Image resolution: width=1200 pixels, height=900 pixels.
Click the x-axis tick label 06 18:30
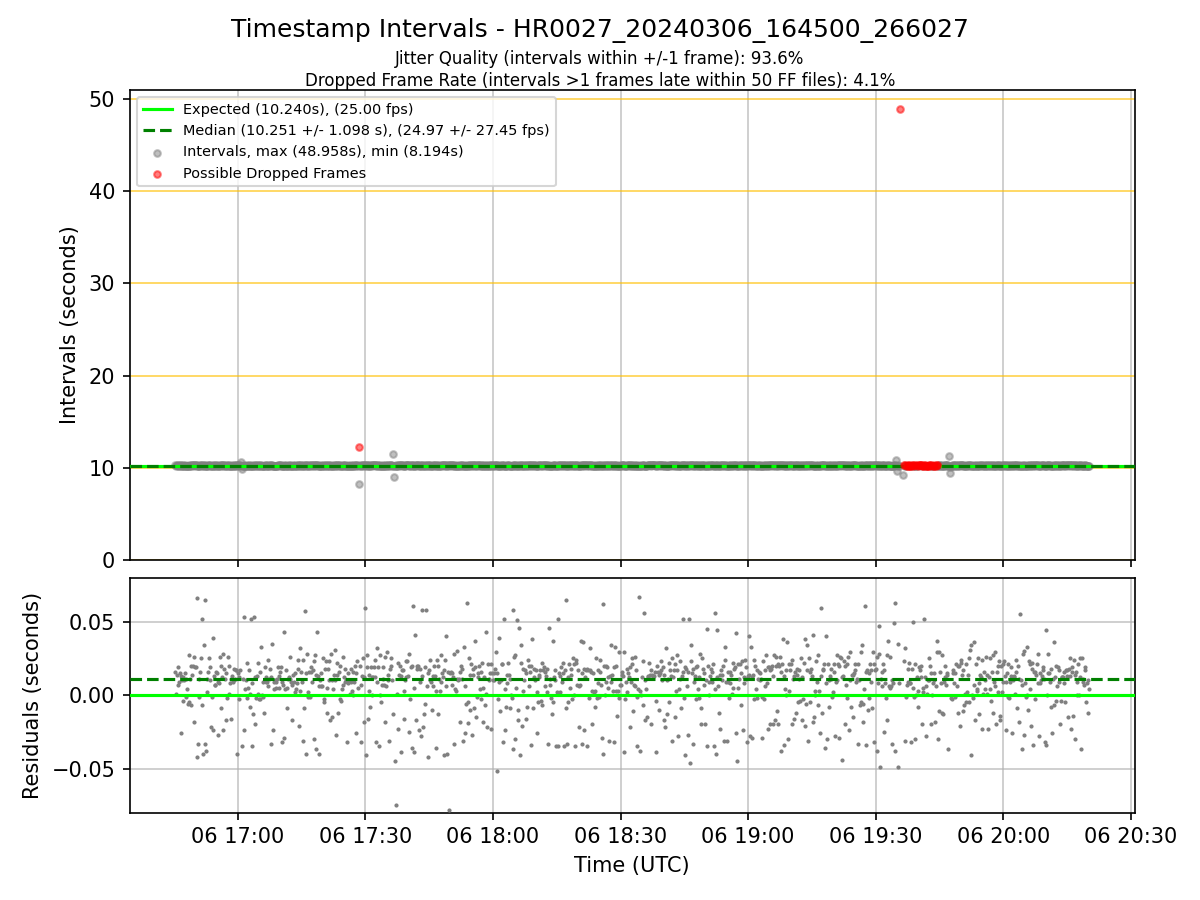621,834
